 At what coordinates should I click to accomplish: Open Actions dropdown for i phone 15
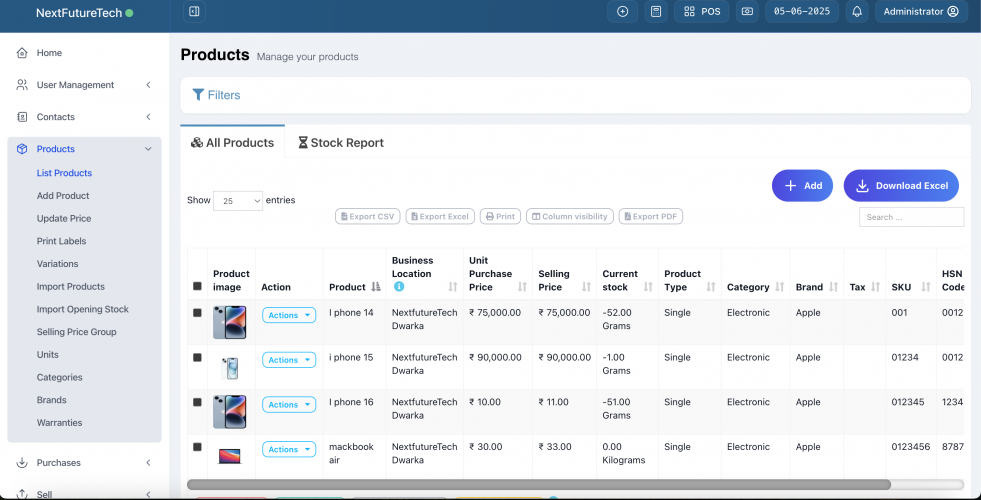[289, 360]
